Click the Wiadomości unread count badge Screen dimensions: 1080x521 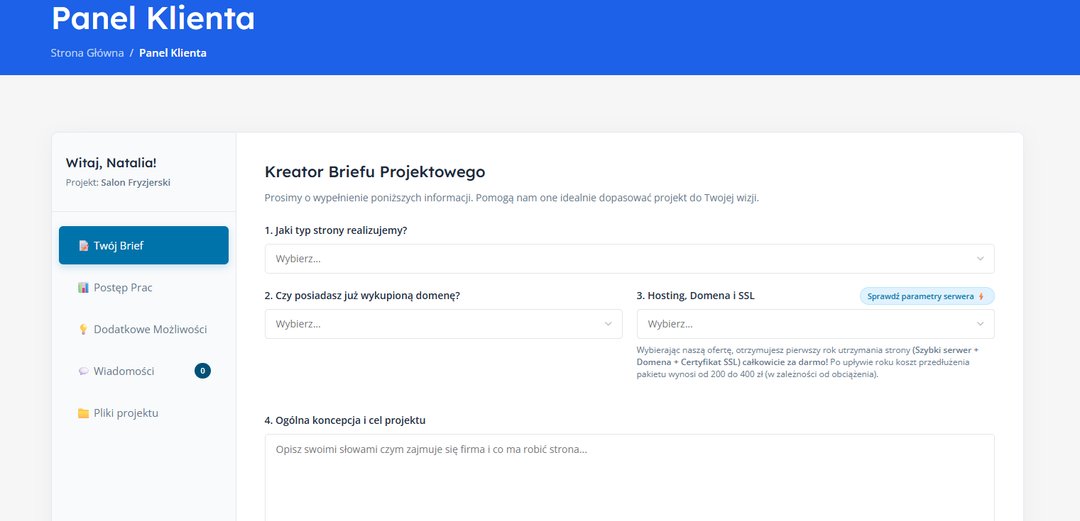tap(203, 371)
